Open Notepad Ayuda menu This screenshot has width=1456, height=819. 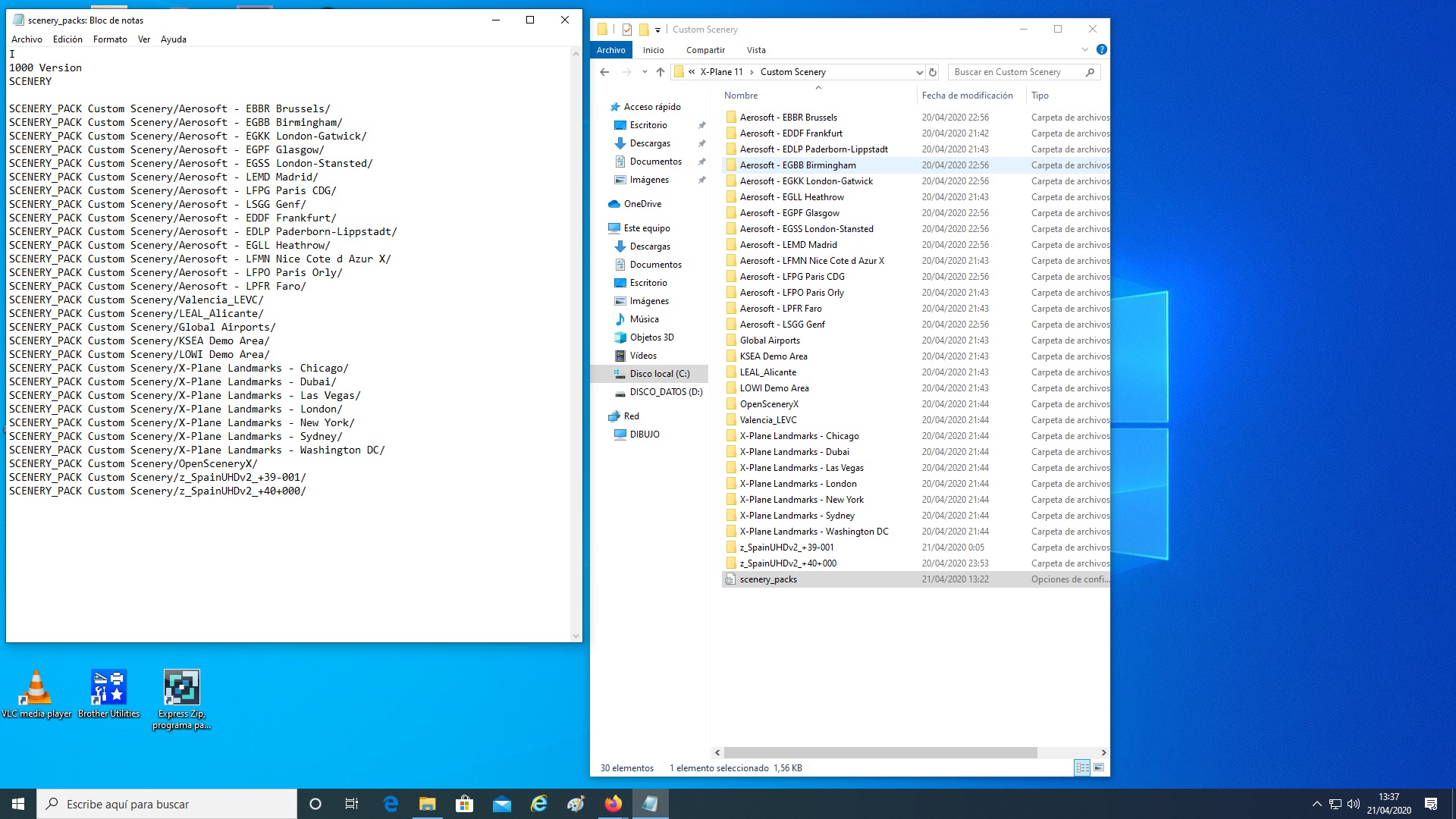click(174, 39)
